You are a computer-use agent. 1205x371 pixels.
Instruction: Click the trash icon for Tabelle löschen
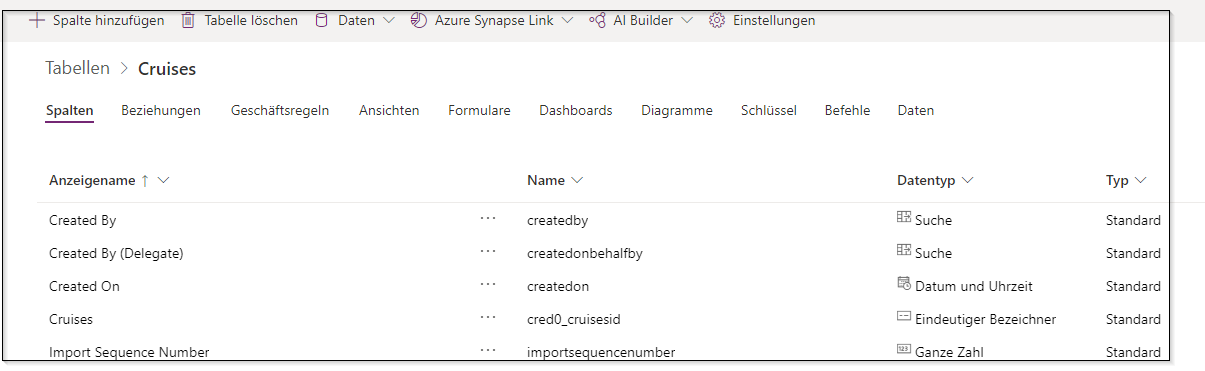(188, 20)
